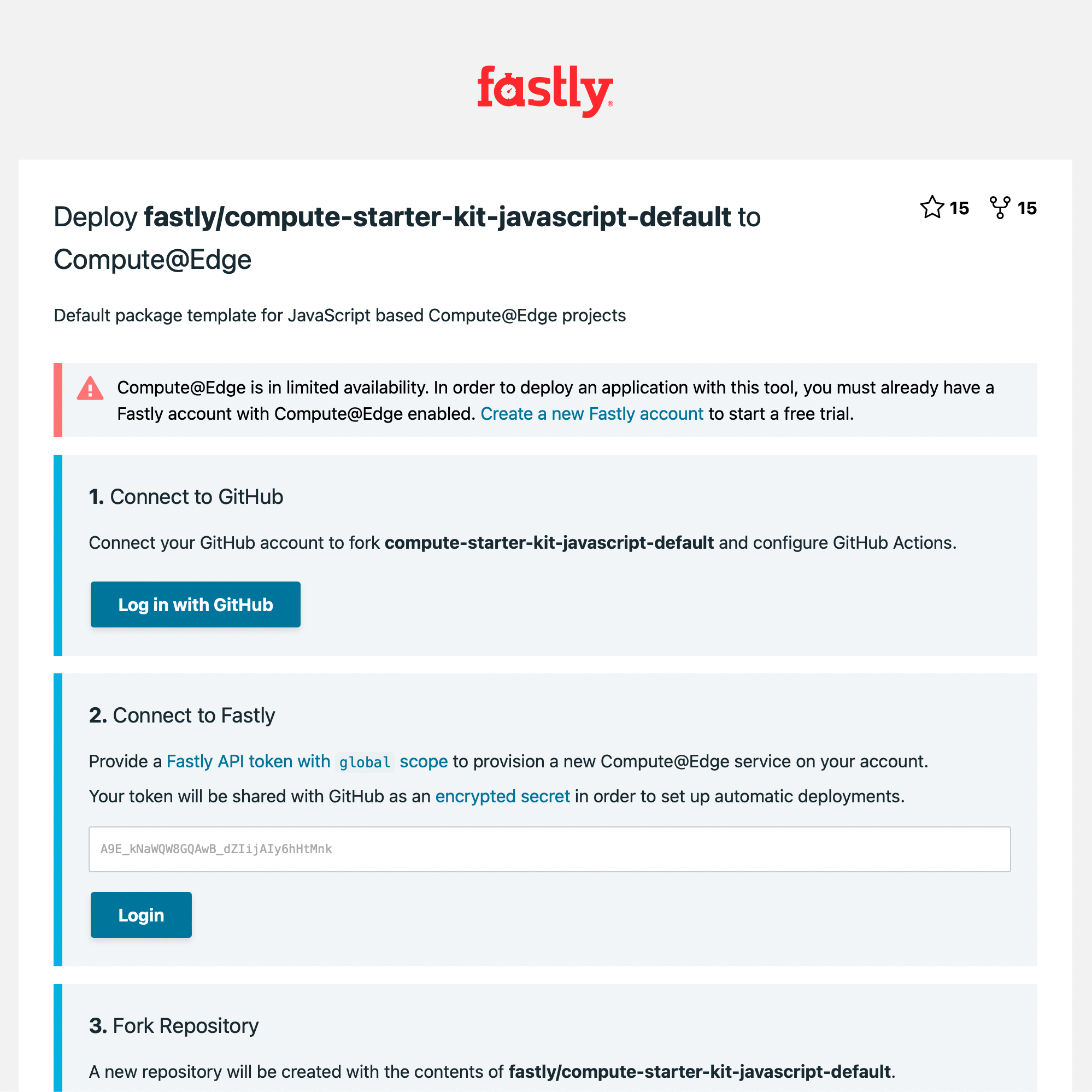Click the fork icon showing 15 forks
This screenshot has width=1092, height=1092.
click(999, 208)
